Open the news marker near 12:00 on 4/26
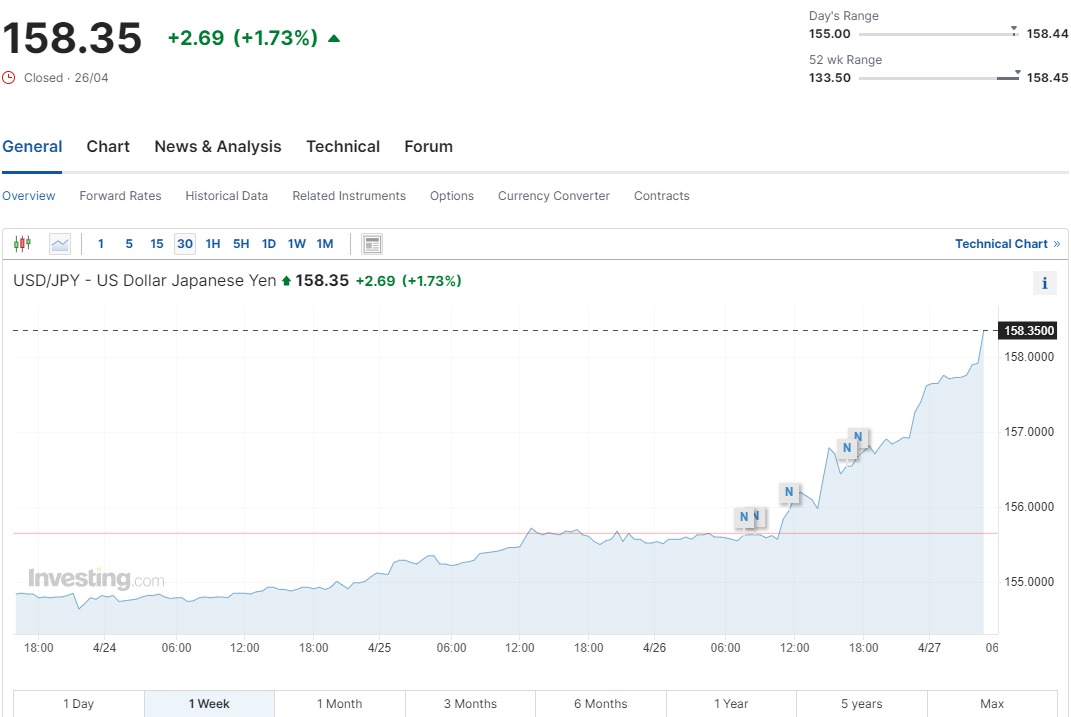Screen dimensions: 1071x717 click(789, 492)
